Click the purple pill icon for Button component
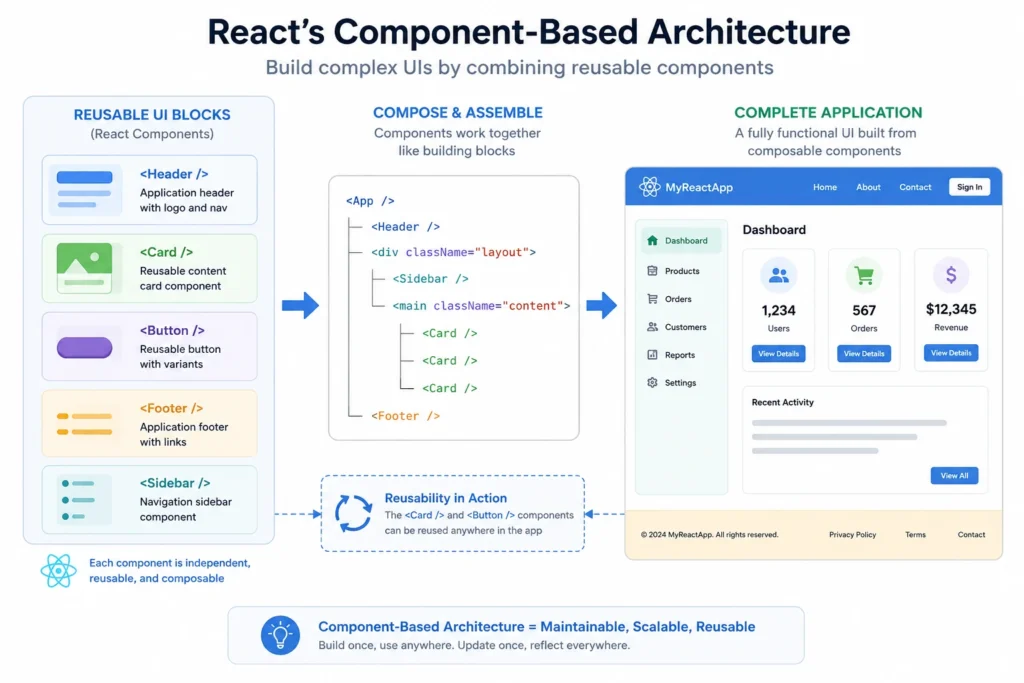1024x683 pixels. [x=84, y=347]
